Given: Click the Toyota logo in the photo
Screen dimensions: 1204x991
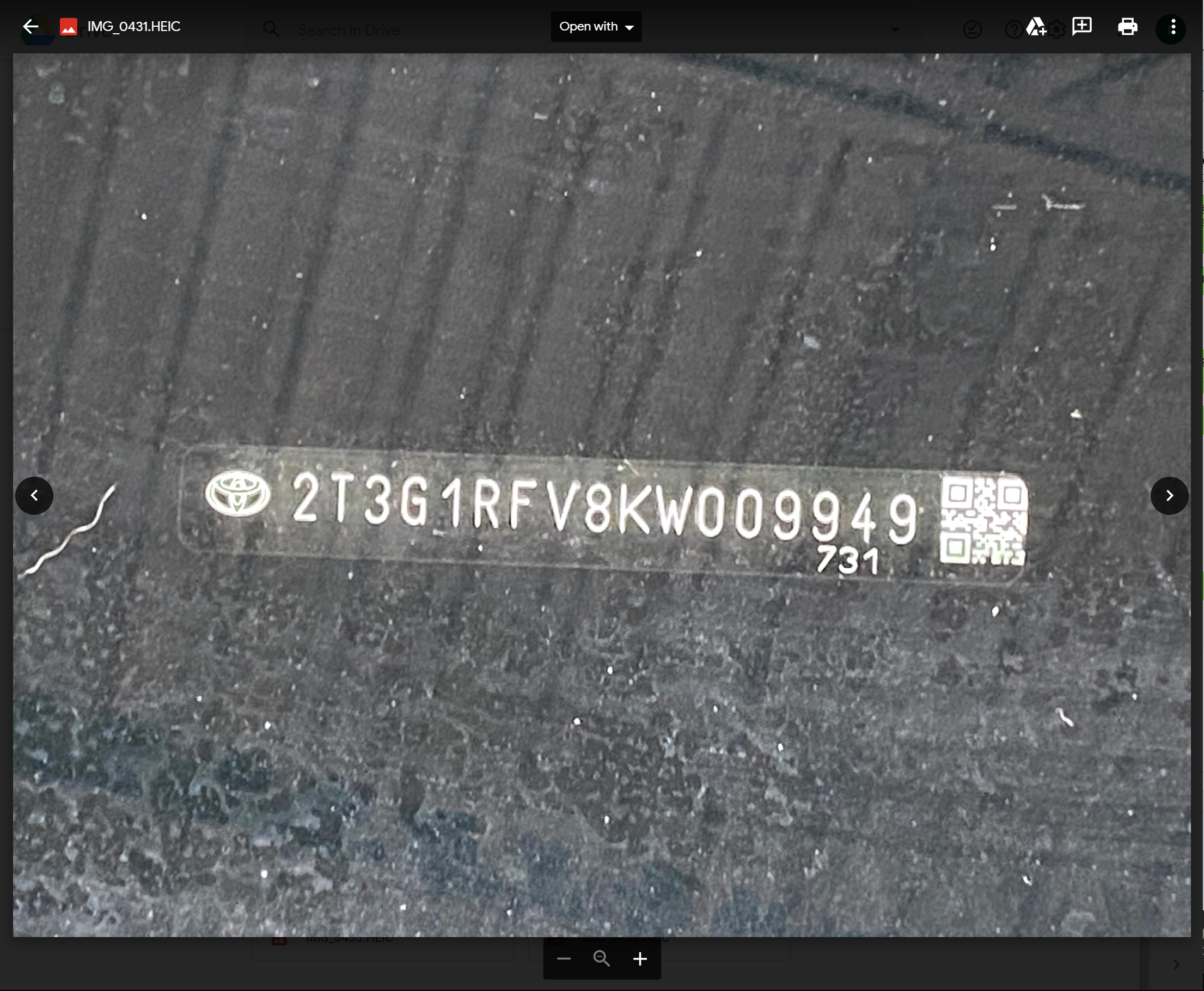Looking at the screenshot, I should coord(237,493).
